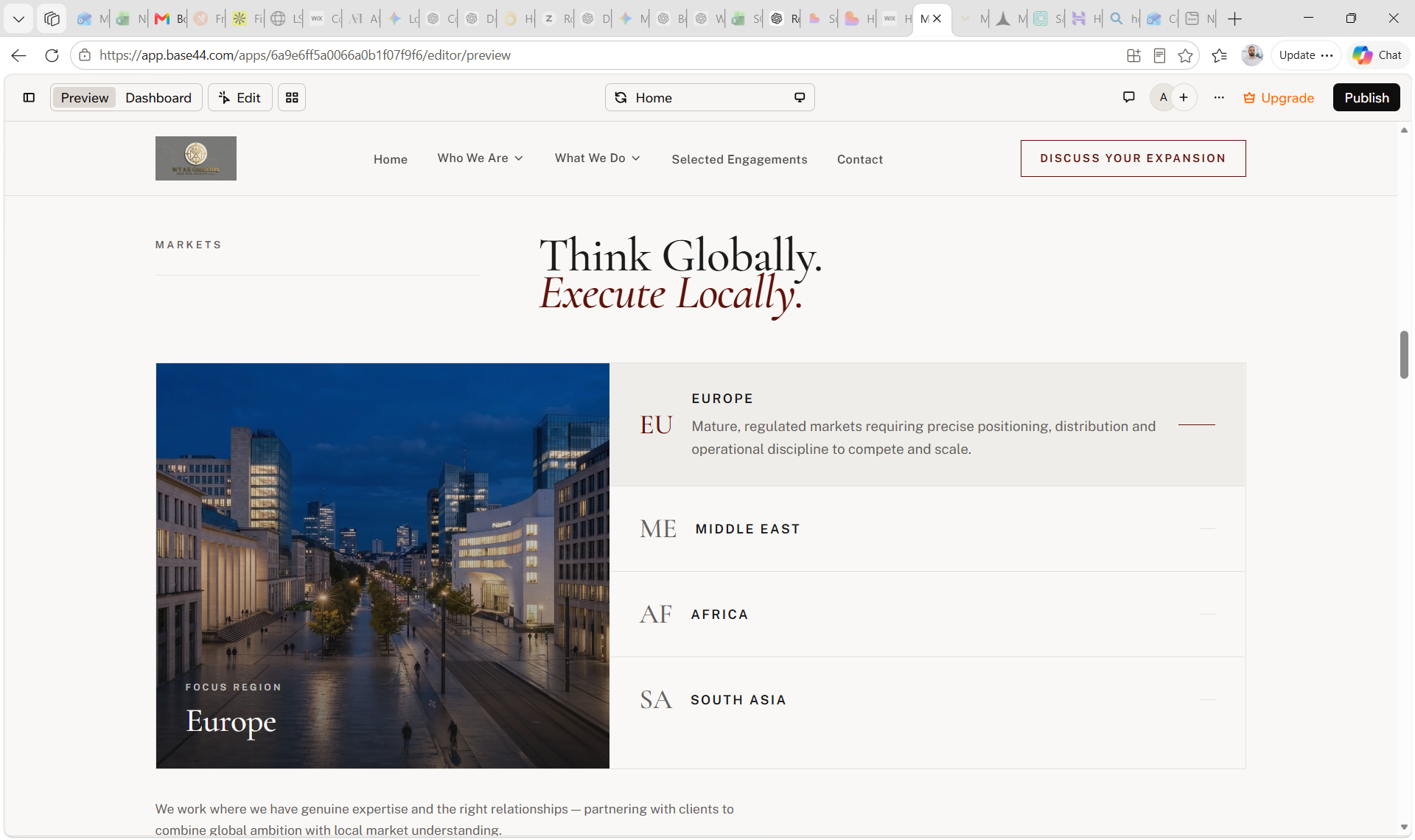Screen dimensions: 1415x840
Task: Invite a collaborator with the plus icon
Action: tap(1184, 97)
